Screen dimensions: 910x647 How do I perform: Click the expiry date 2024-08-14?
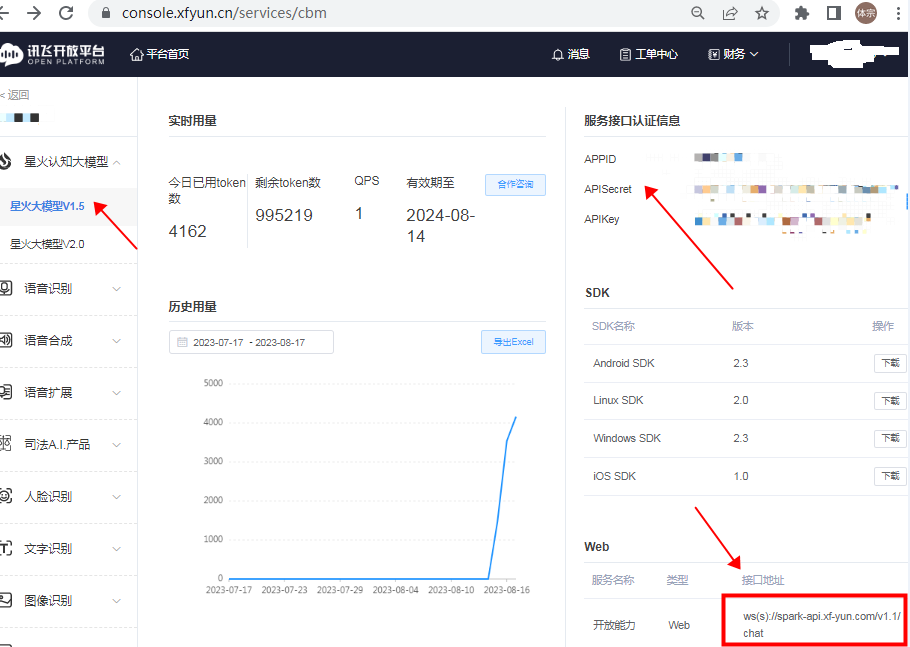tap(440, 226)
